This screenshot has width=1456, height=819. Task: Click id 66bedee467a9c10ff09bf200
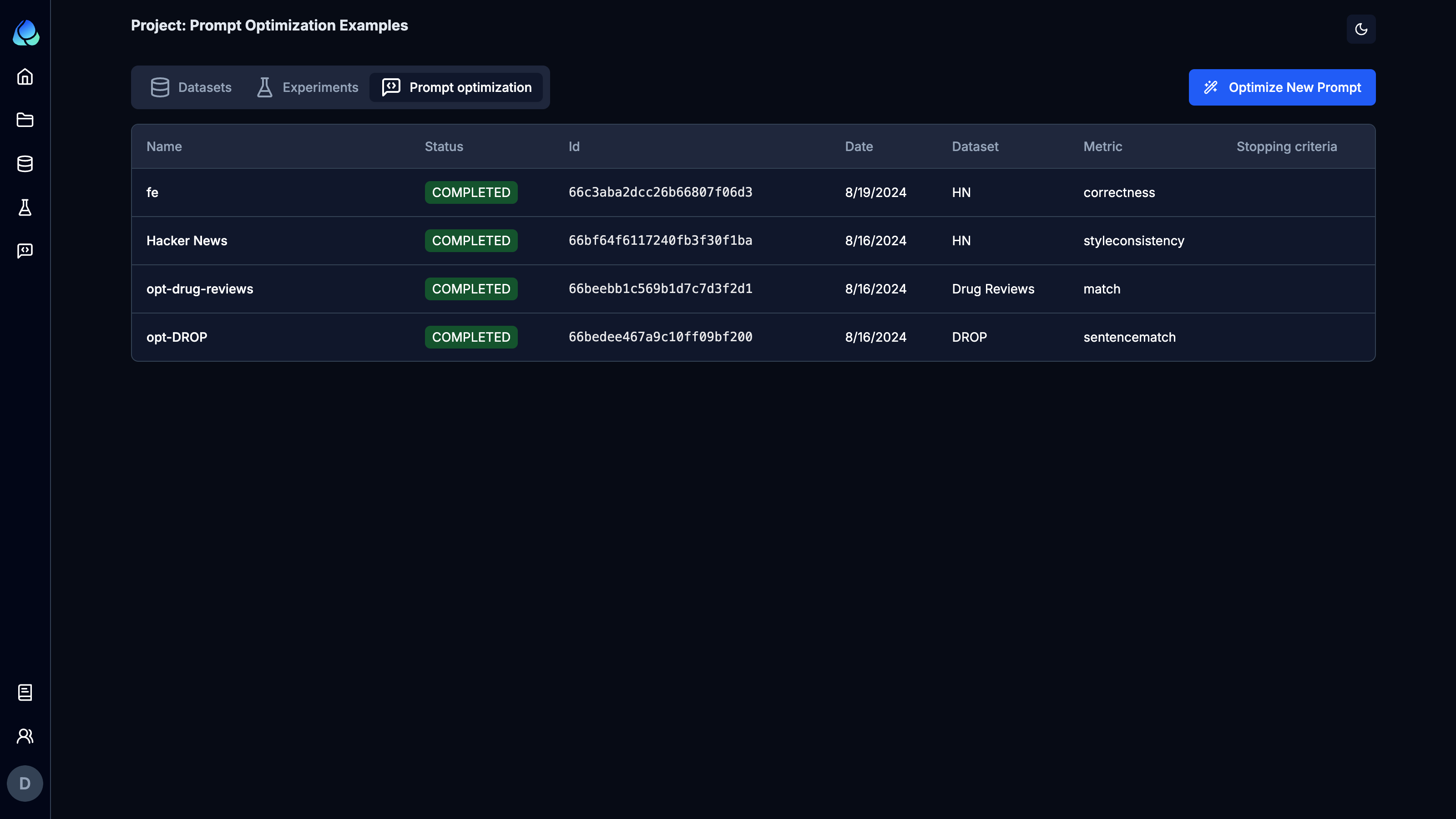pyautogui.click(x=660, y=337)
